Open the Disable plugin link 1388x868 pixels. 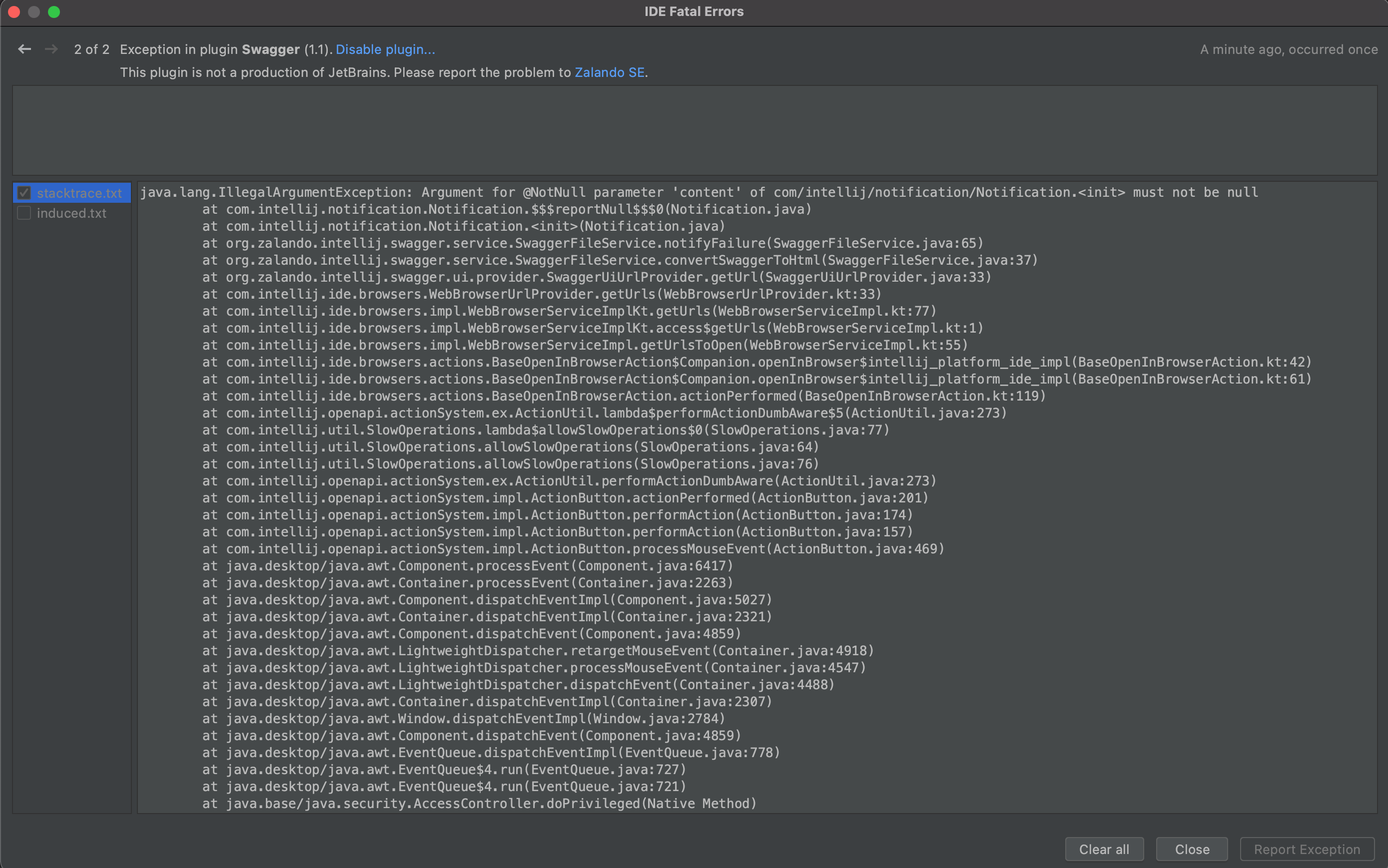pyautogui.click(x=385, y=49)
